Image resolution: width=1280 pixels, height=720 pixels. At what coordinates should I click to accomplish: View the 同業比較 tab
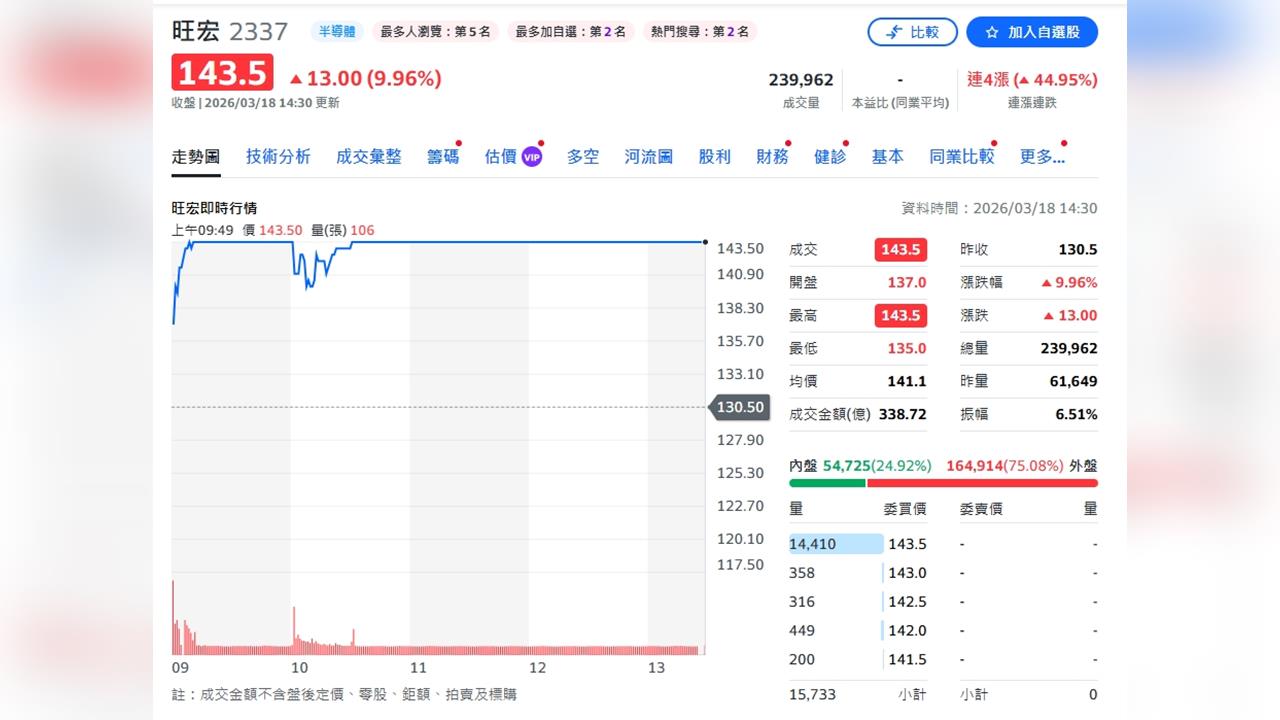tap(961, 156)
